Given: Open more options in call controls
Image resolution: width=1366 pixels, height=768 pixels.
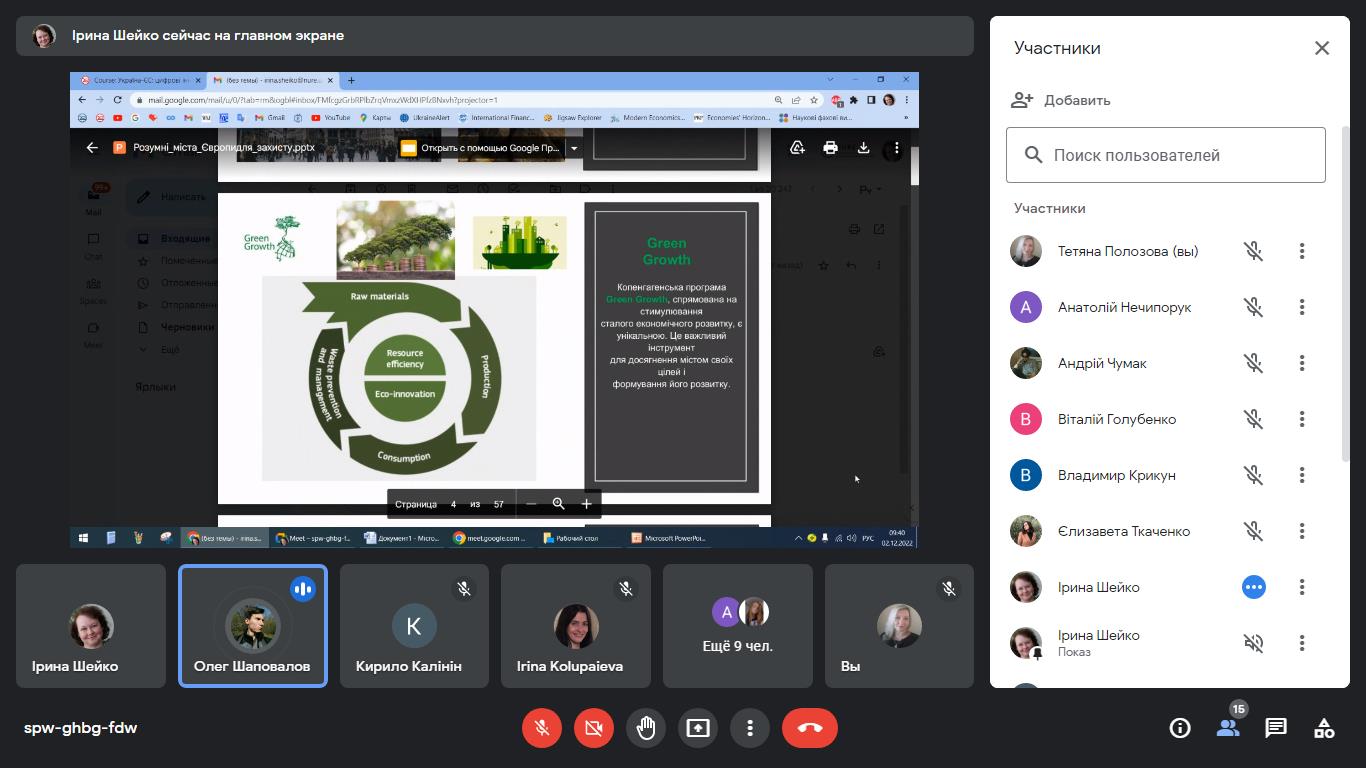Looking at the screenshot, I should click(x=750, y=728).
